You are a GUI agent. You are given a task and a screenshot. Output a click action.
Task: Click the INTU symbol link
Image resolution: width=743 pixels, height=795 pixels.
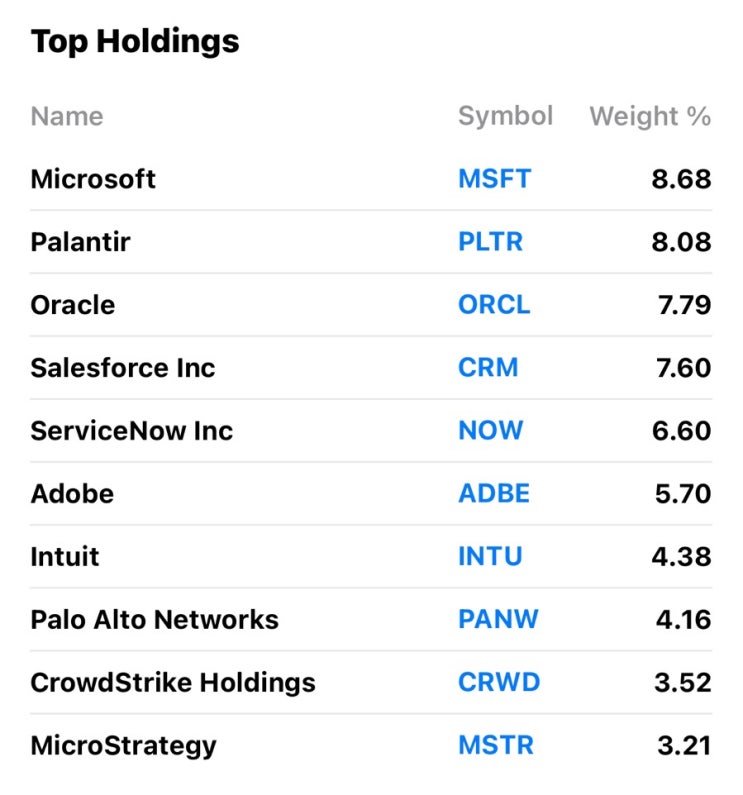pyautogui.click(x=490, y=557)
